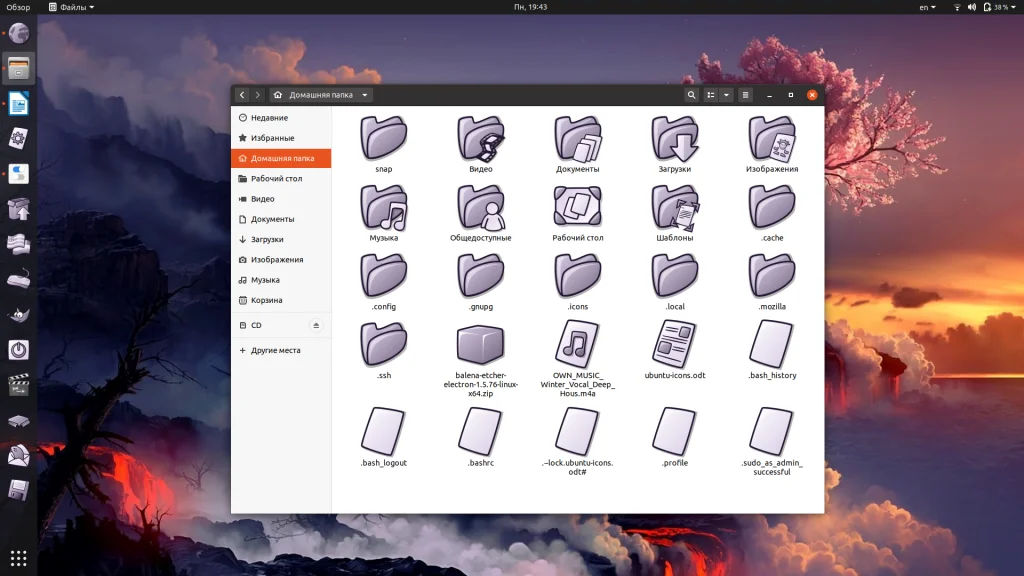The width and height of the screenshot is (1024, 576).
Task: Select the ubuntu-icons.odt document file
Action: 675,345
